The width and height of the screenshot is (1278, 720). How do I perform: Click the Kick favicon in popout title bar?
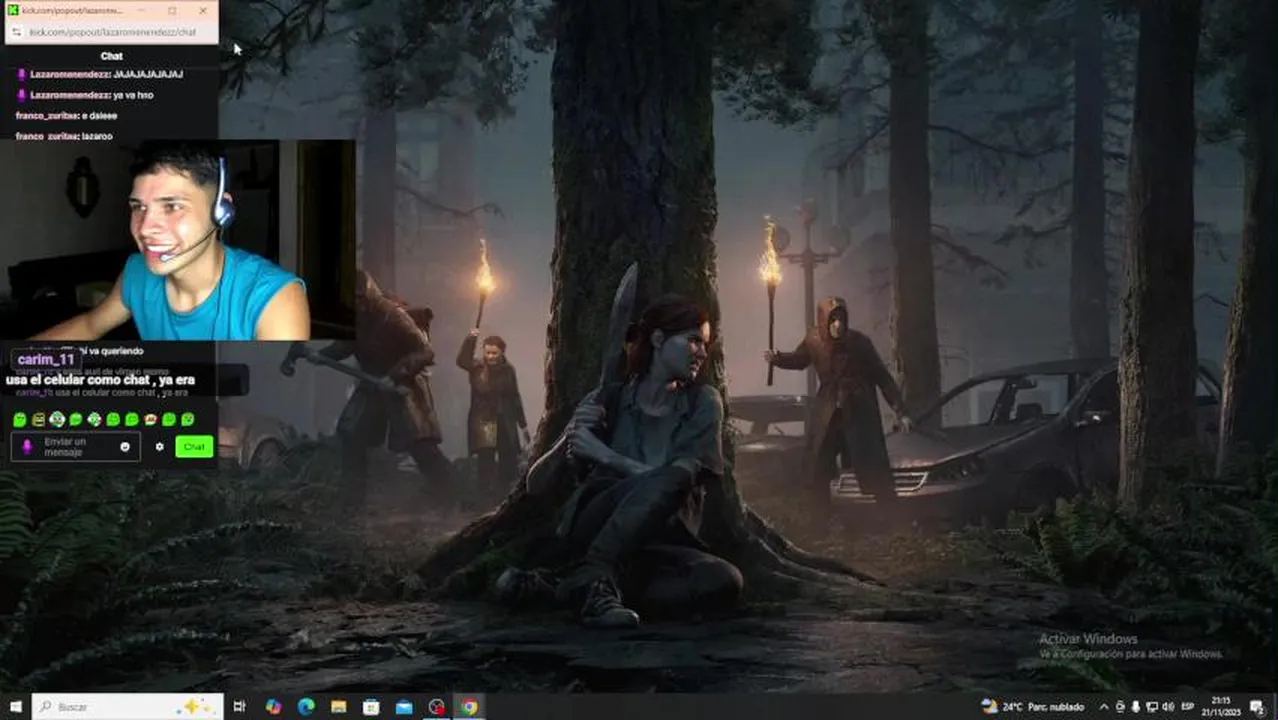14,10
